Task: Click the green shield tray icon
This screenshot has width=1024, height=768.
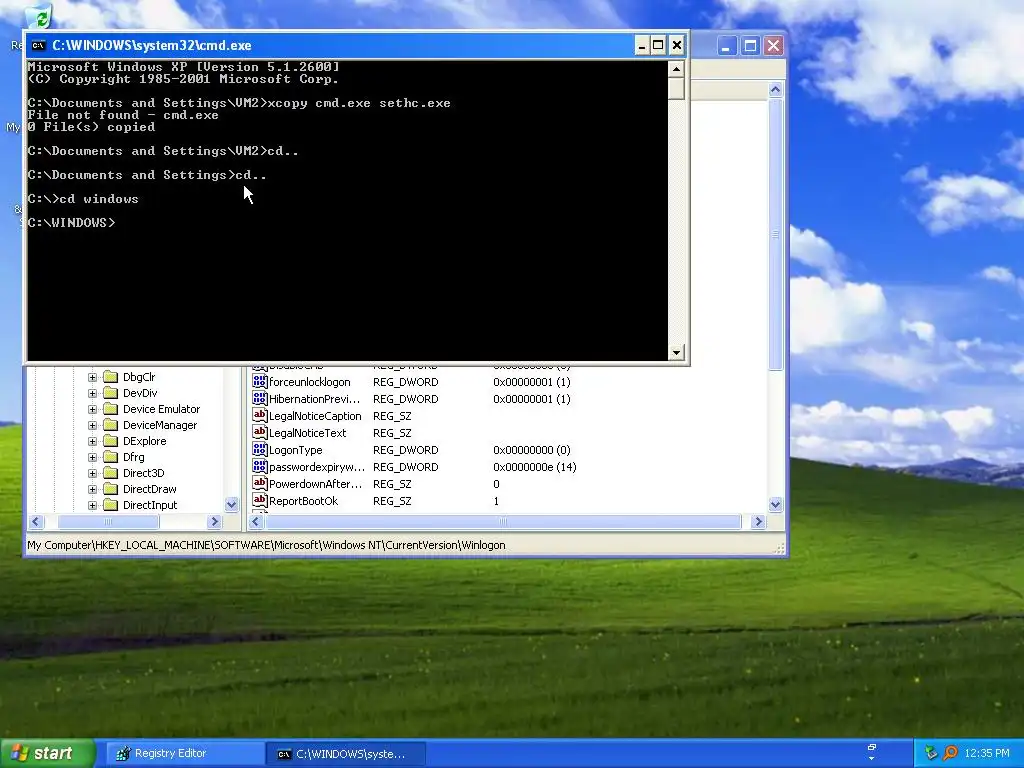Action: click(931, 753)
